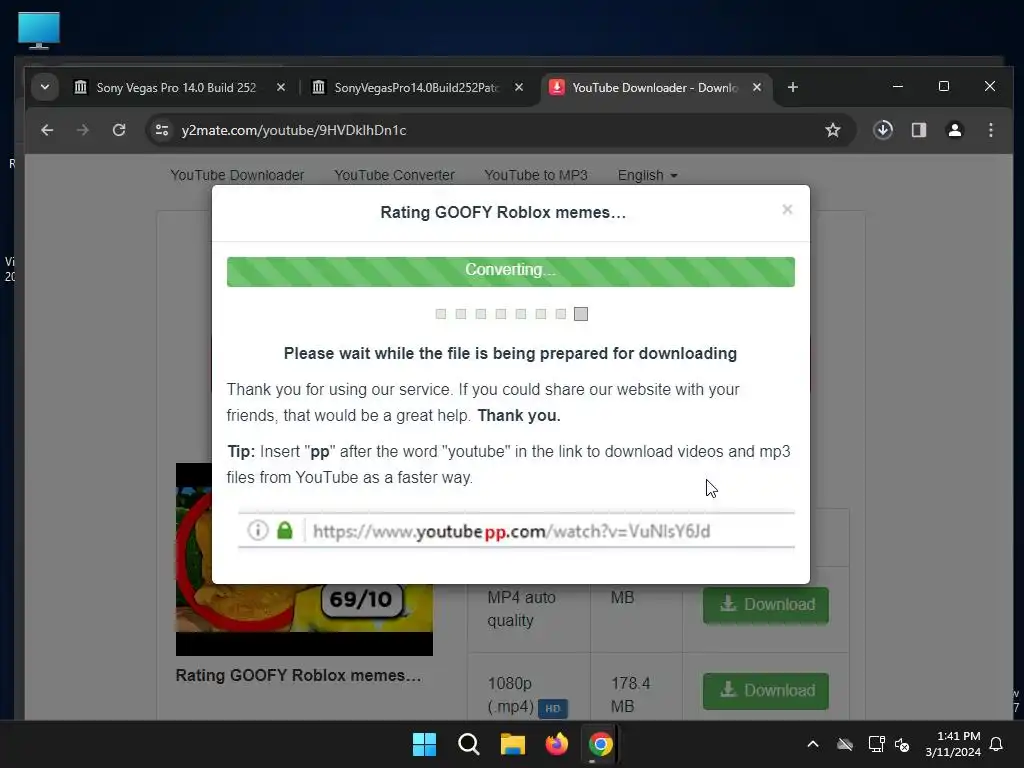Close the SonyVegasPro14.0Build252Patch tab
Viewport: 1024px width, 768px height.
[519, 87]
